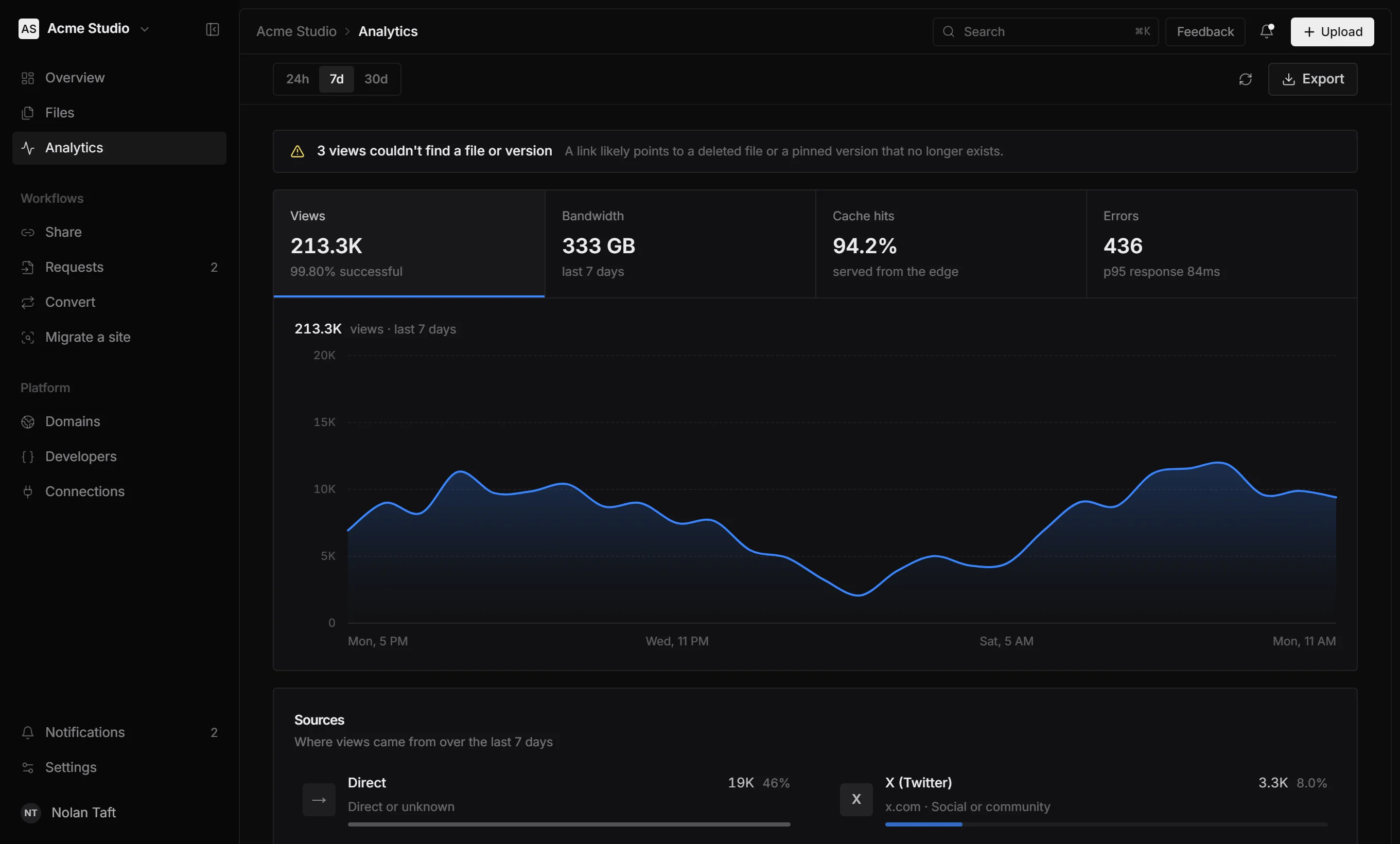Click the magnifier icon in search box
Screen dimensions: 1400x844
point(948,31)
